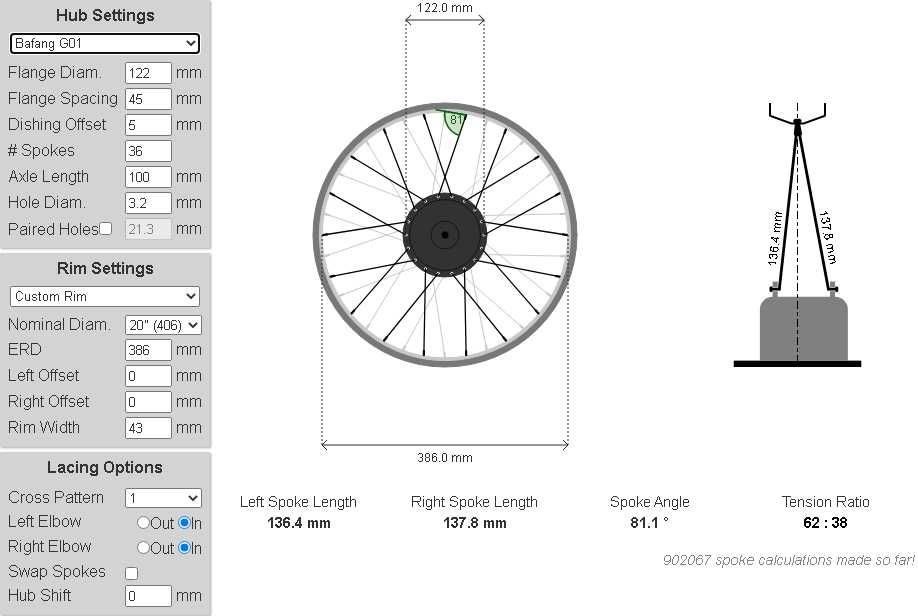The width and height of the screenshot is (918, 616).
Task: Click the Rim Settings heading
Action: (105, 268)
